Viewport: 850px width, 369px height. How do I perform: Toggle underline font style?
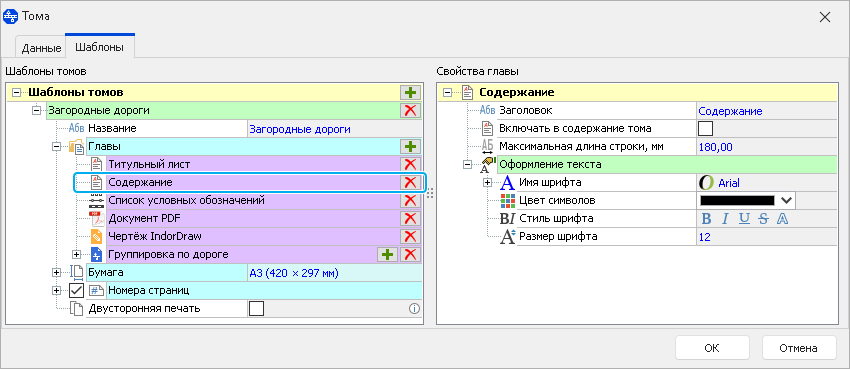744,219
